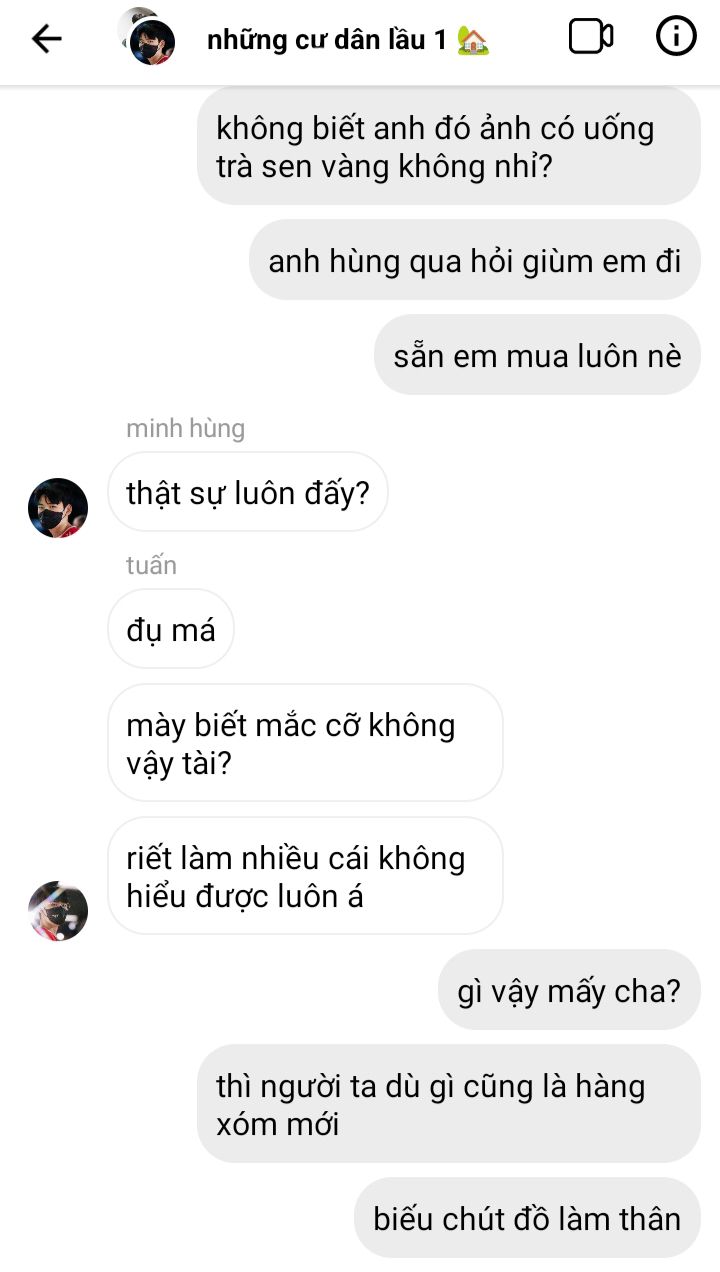The width and height of the screenshot is (720, 1272).
Task: Tap the message about 'trà sen vàng'
Action: [448, 146]
